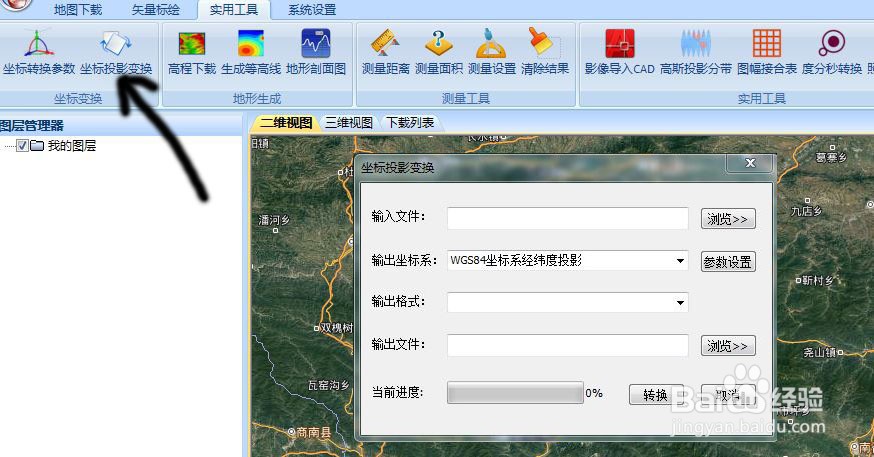Click the 潘河乡 map label
The image size is (874, 457).
(x=274, y=220)
